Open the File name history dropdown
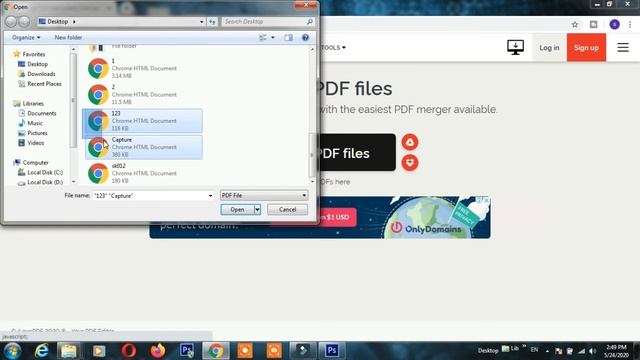Screen dimensions: 640x360 [211, 196]
